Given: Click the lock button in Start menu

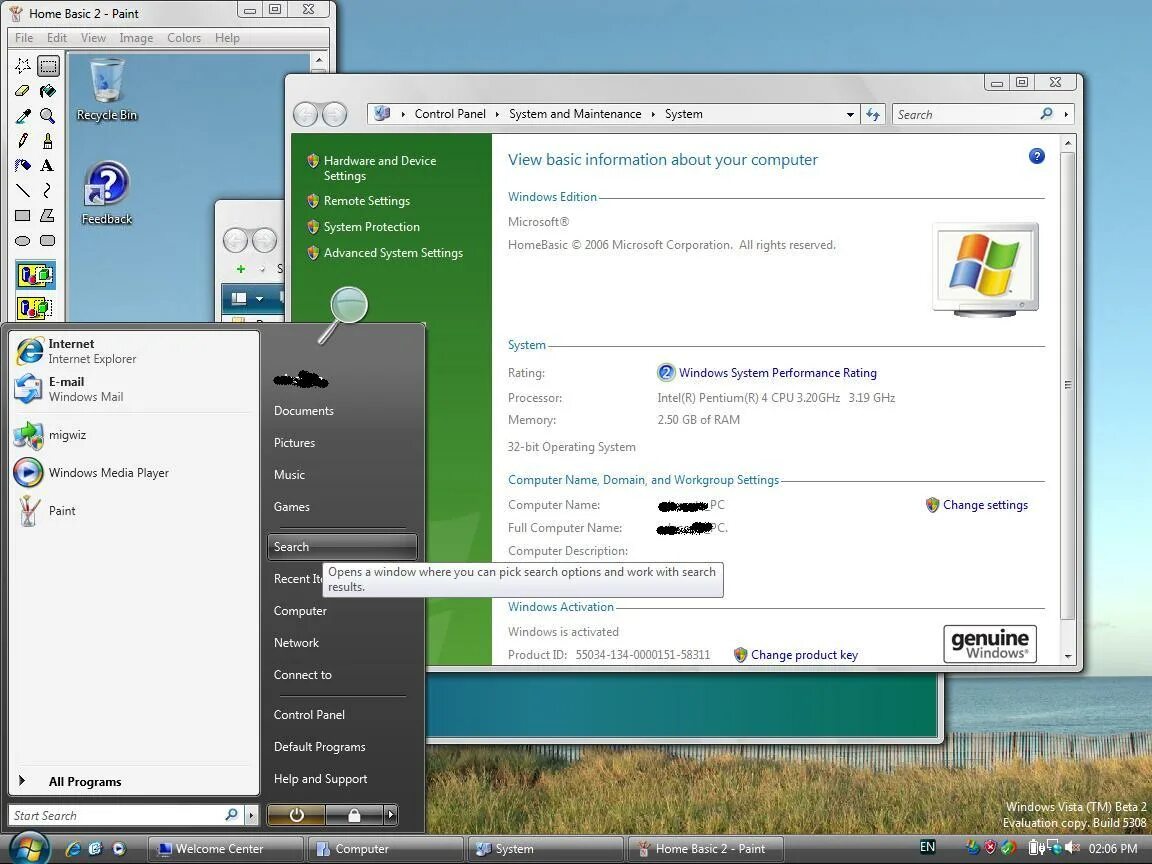Looking at the screenshot, I should (354, 814).
